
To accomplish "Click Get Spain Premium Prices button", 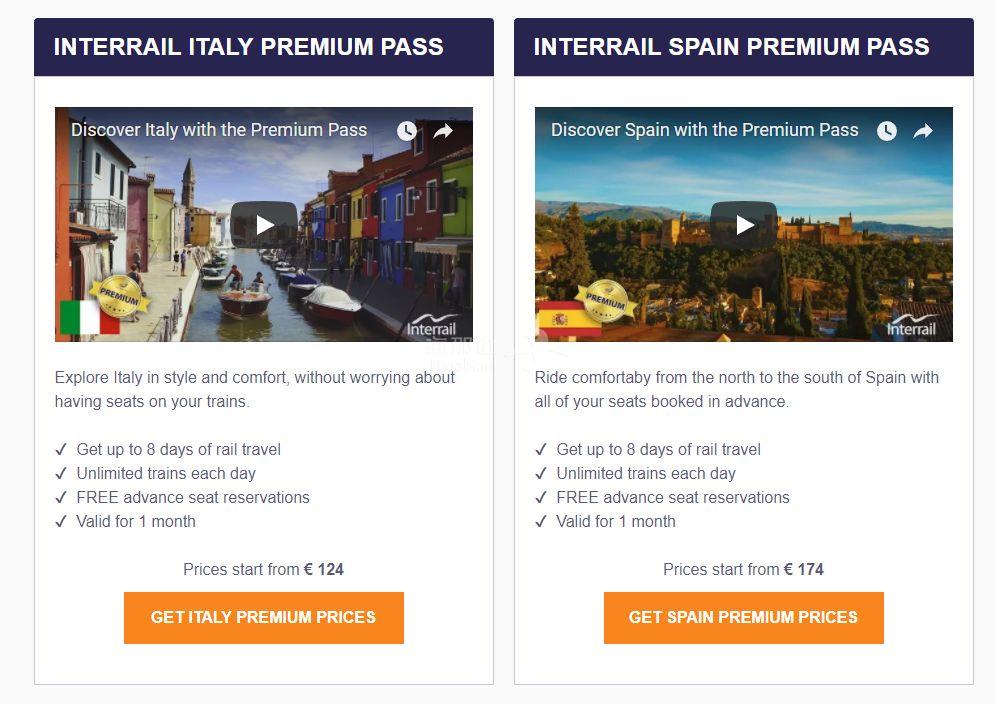I will click(x=744, y=618).
